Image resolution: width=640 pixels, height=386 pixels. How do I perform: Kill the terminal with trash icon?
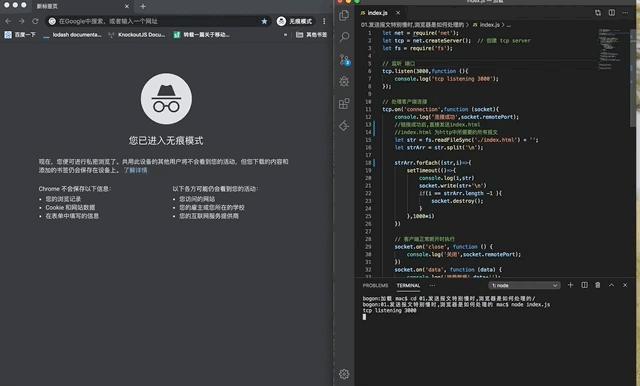tap(598, 285)
